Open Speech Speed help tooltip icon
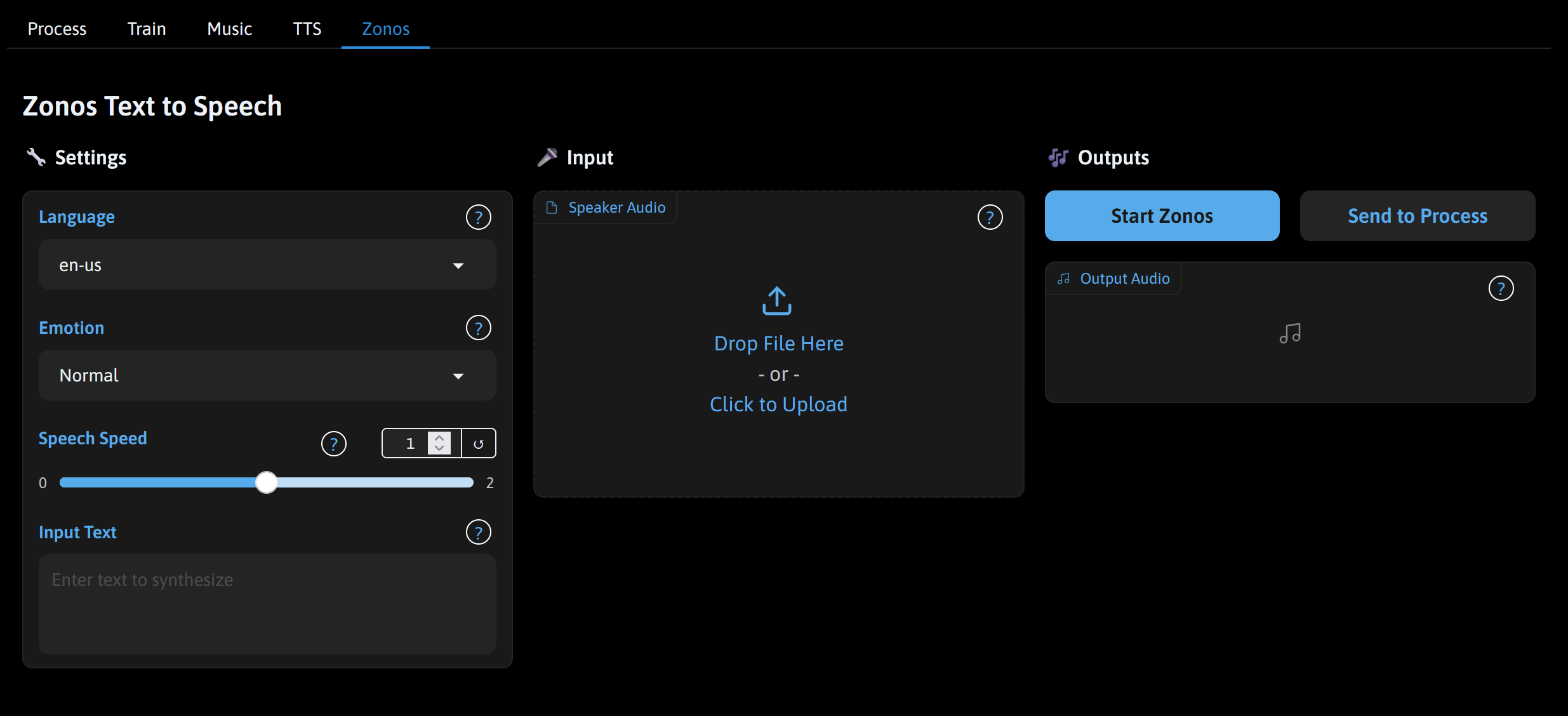 pos(333,444)
